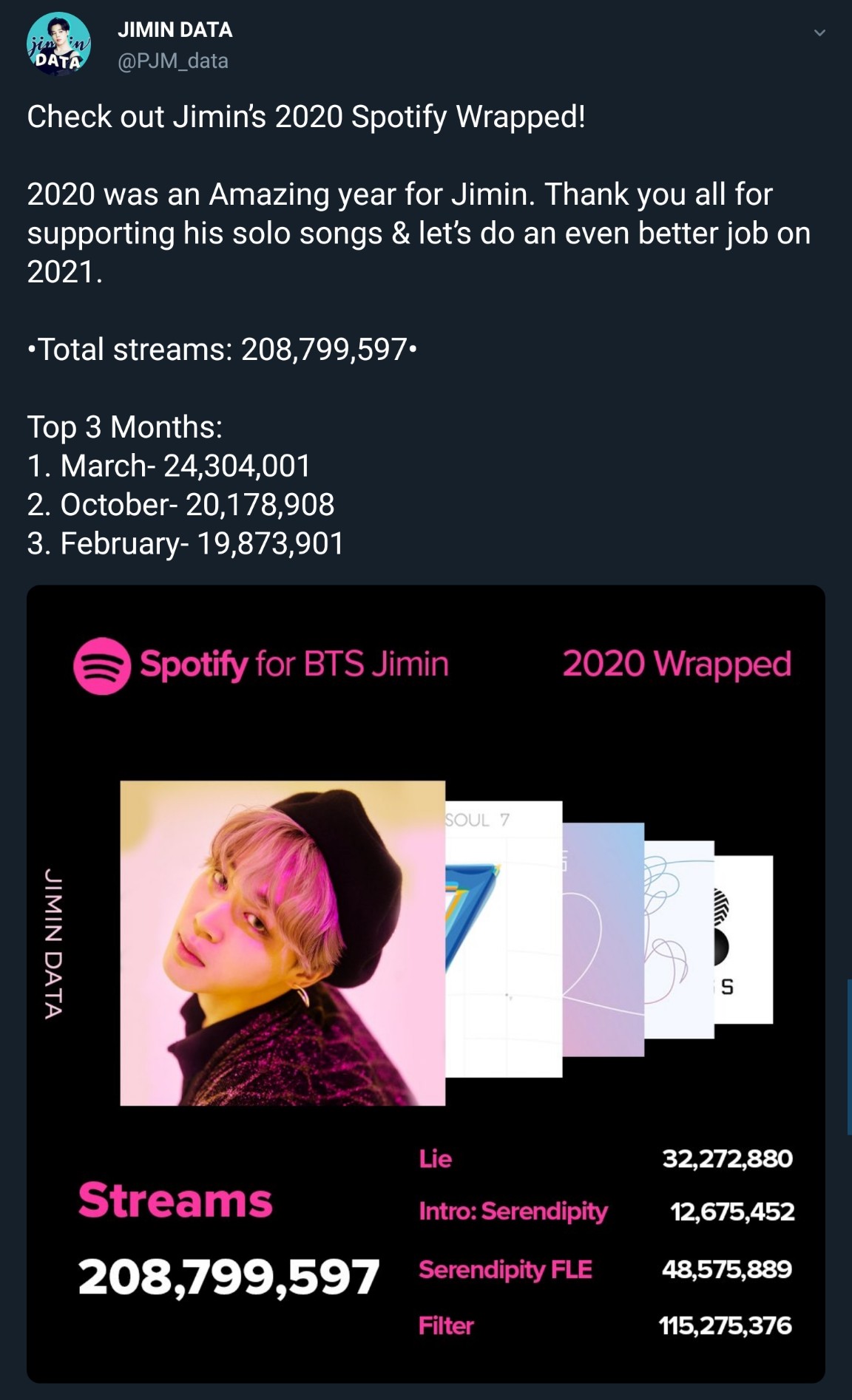Tap the Filter song label
Screen dimensions: 852x1400
446,1325
